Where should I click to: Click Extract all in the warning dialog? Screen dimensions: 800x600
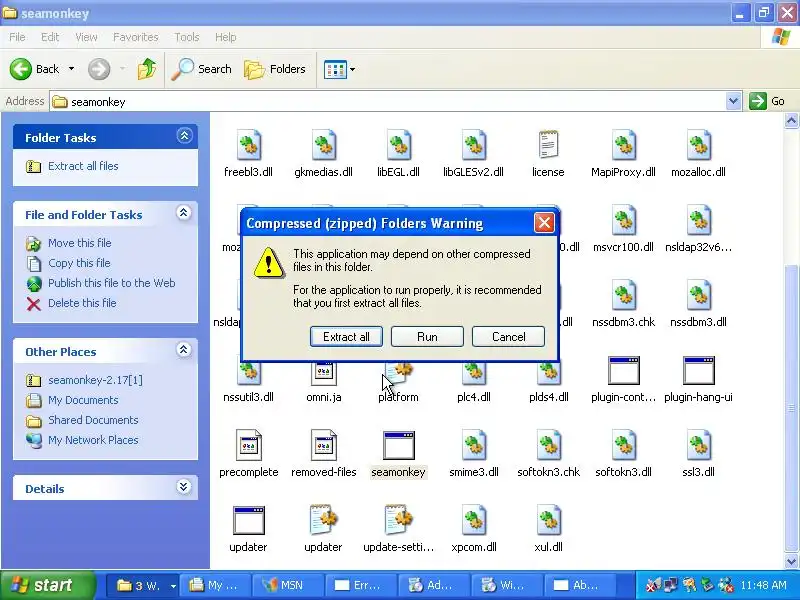click(x=346, y=337)
